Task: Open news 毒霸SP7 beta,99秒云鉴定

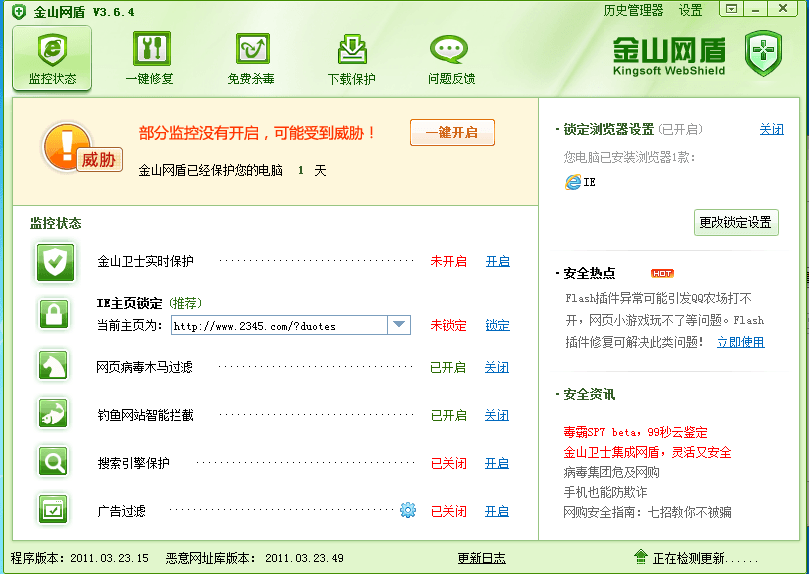Action: coord(635,432)
